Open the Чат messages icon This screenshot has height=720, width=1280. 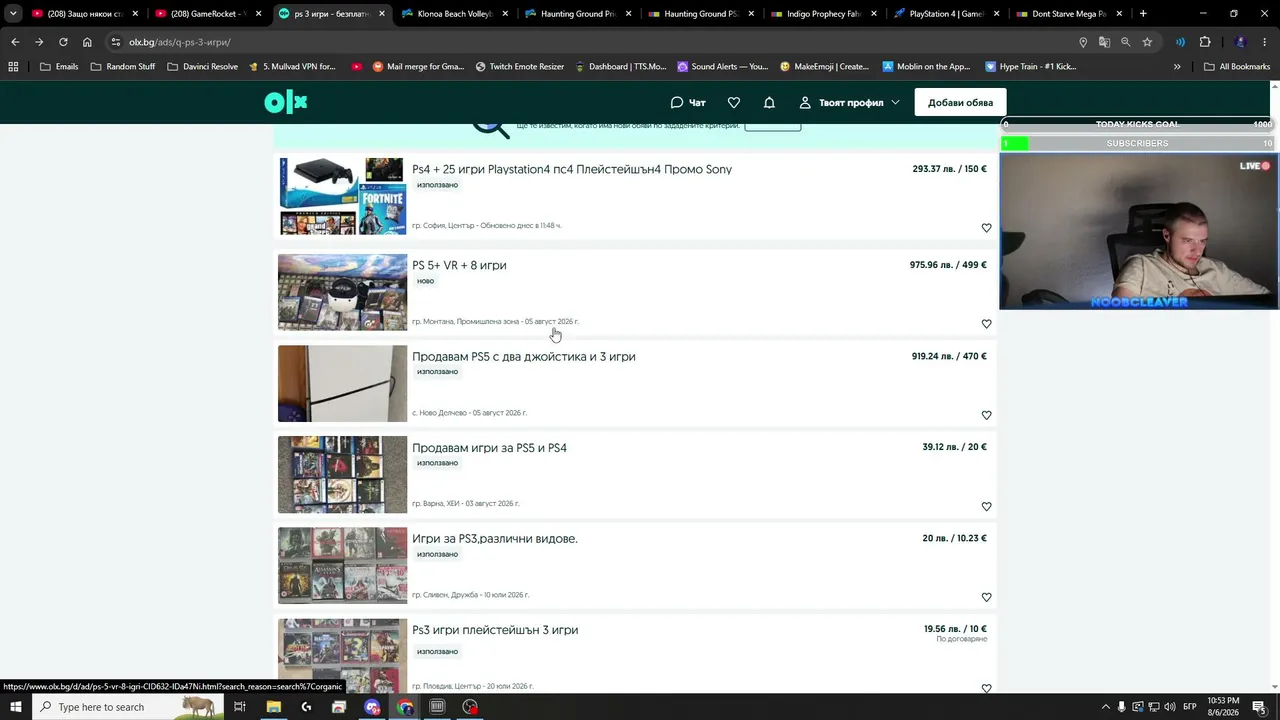click(688, 103)
